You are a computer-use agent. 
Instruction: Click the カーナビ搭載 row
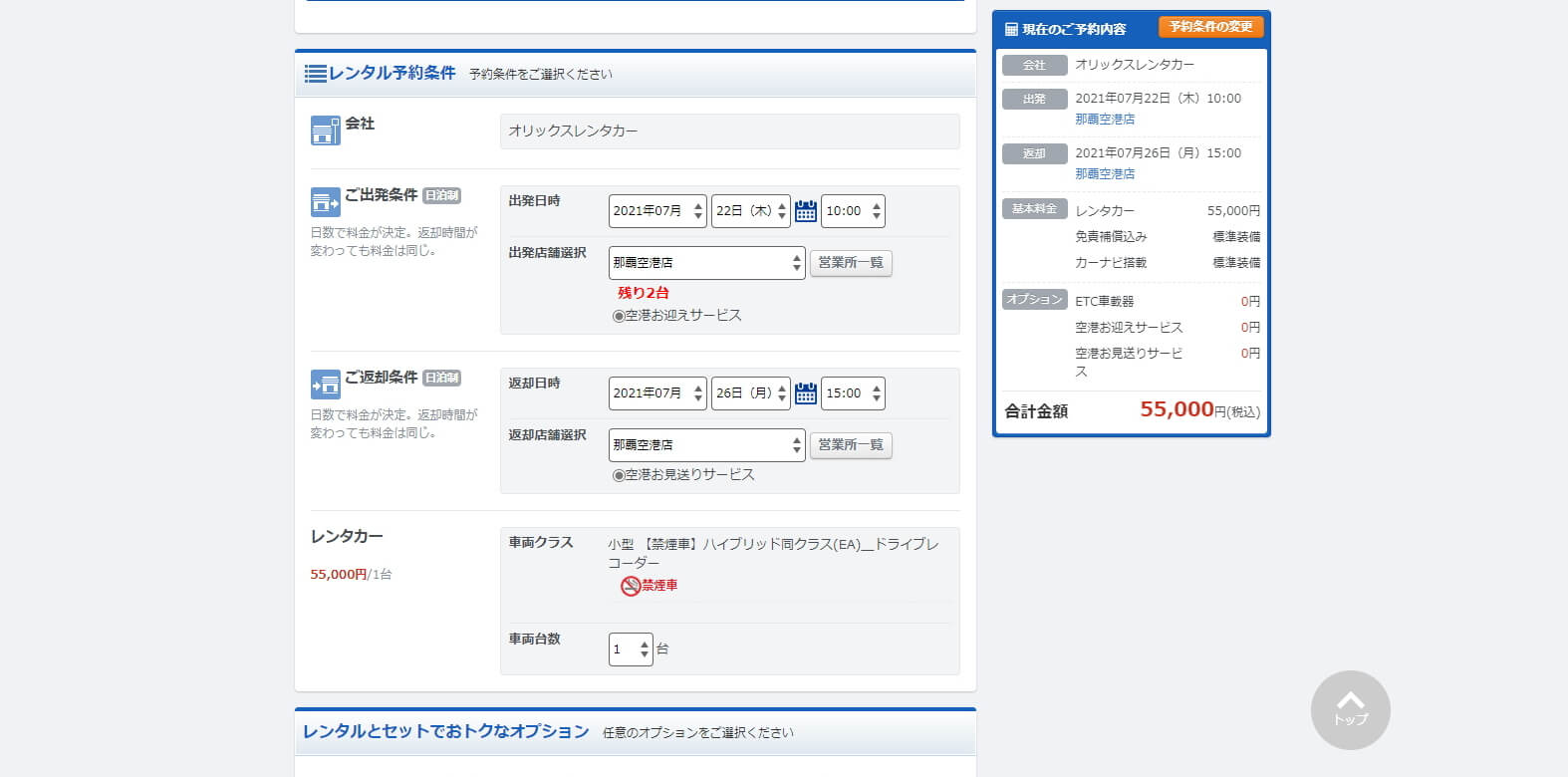(x=1168, y=263)
